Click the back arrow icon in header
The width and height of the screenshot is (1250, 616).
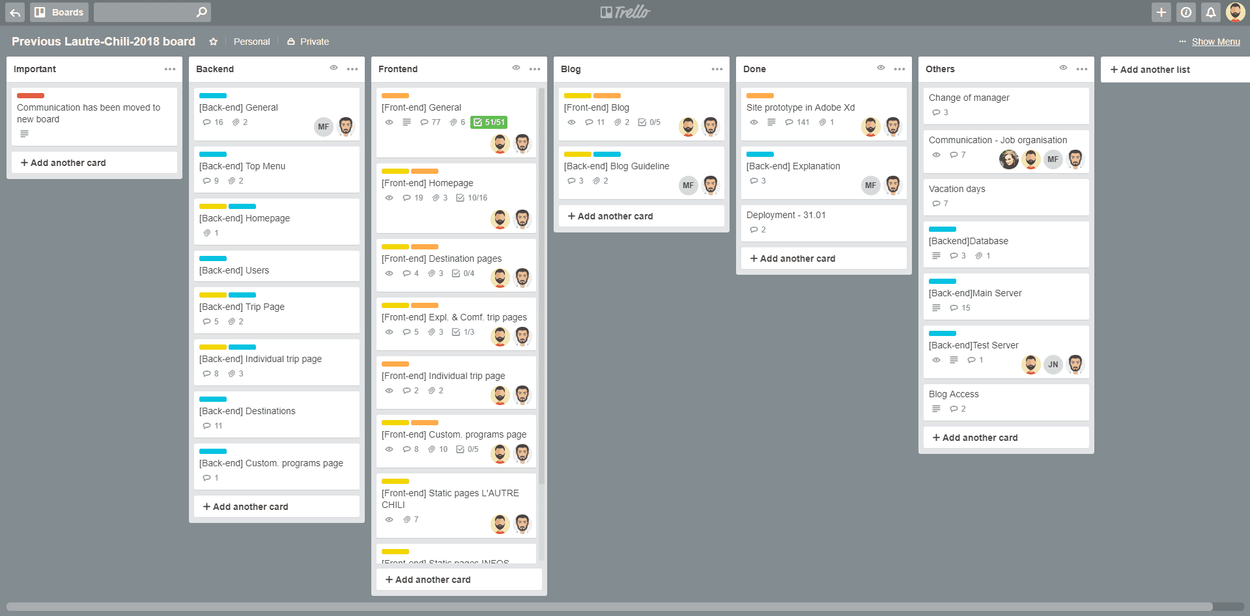[15, 12]
